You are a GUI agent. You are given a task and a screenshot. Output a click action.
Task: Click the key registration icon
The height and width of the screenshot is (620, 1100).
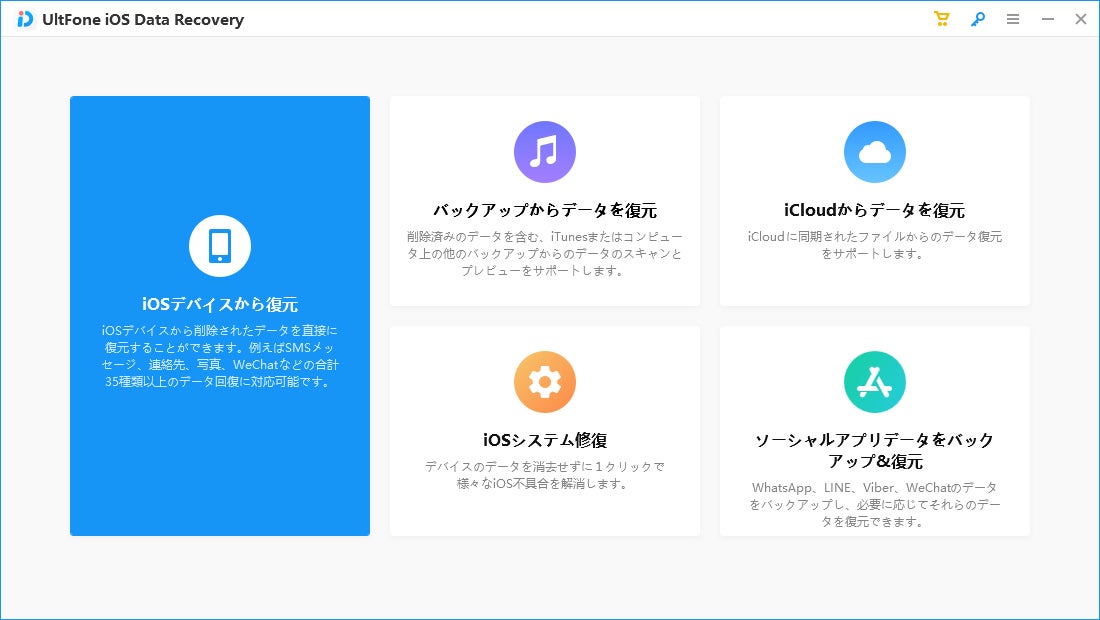pyautogui.click(x=977, y=19)
